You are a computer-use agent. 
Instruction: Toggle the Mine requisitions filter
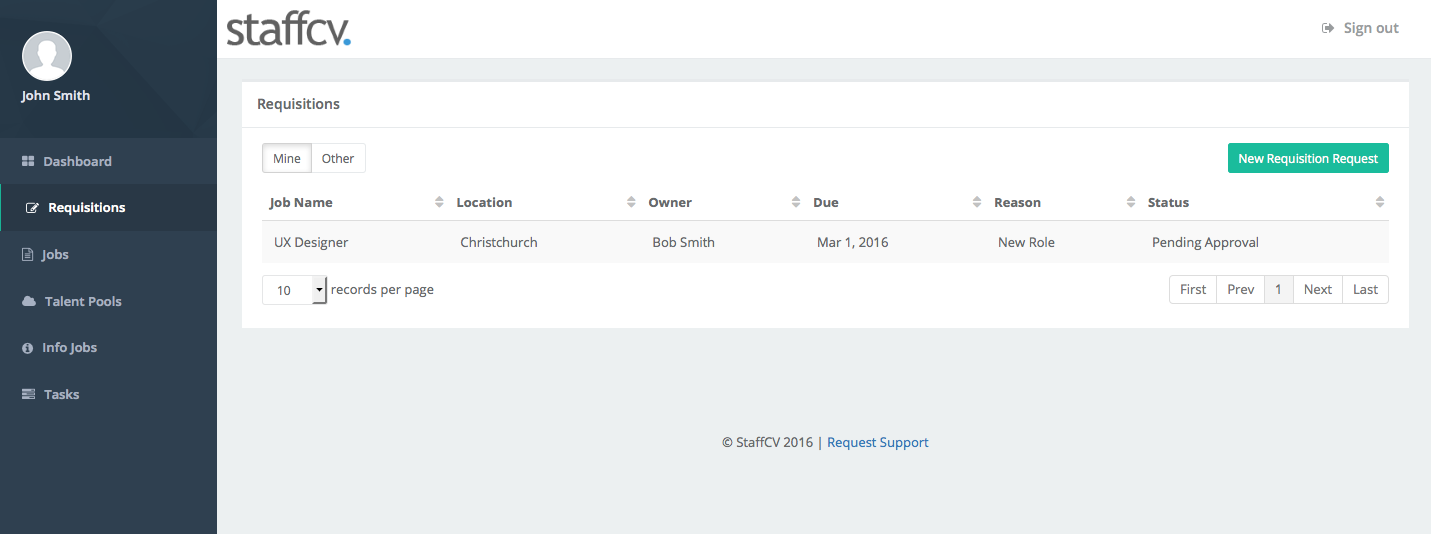click(x=287, y=158)
